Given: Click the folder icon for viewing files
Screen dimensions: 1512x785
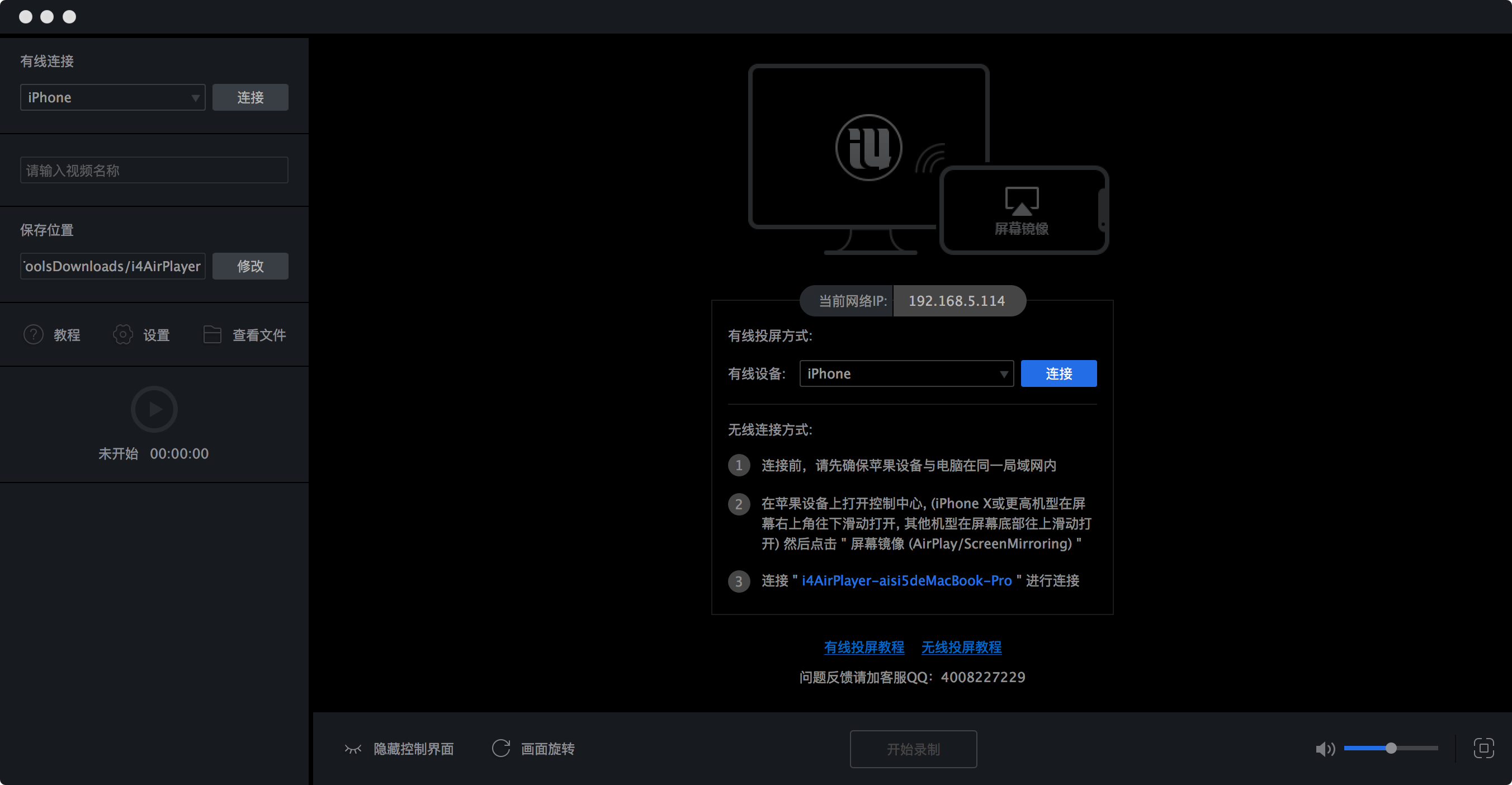Looking at the screenshot, I should (x=212, y=334).
